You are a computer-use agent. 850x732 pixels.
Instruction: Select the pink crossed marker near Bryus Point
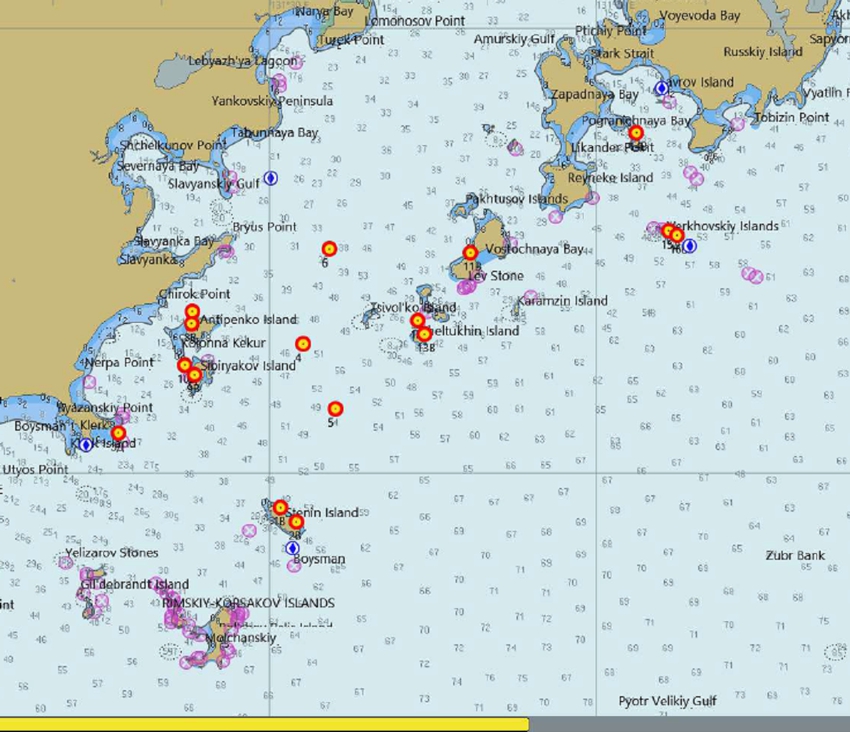[x=228, y=251]
